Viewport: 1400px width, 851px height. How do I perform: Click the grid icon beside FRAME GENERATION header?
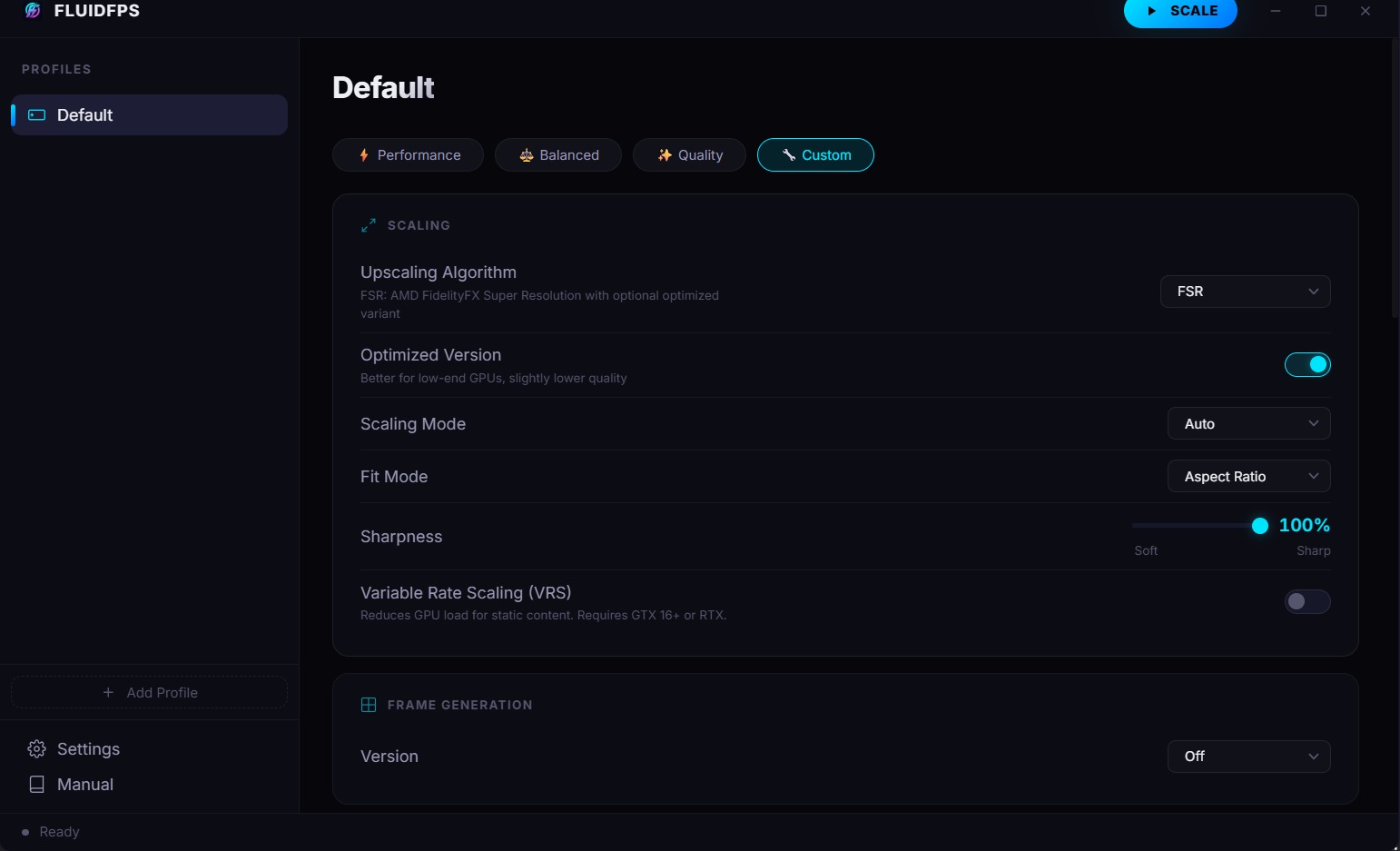[368, 704]
